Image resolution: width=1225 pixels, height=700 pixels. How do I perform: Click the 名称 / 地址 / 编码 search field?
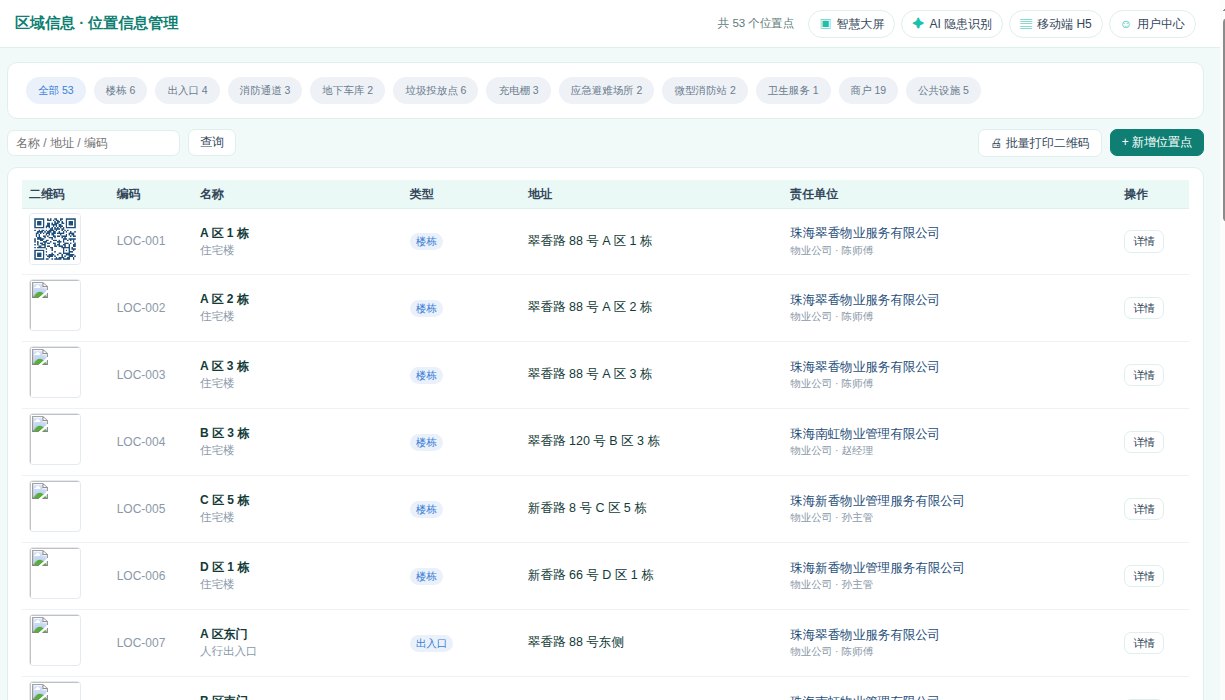(x=93, y=143)
